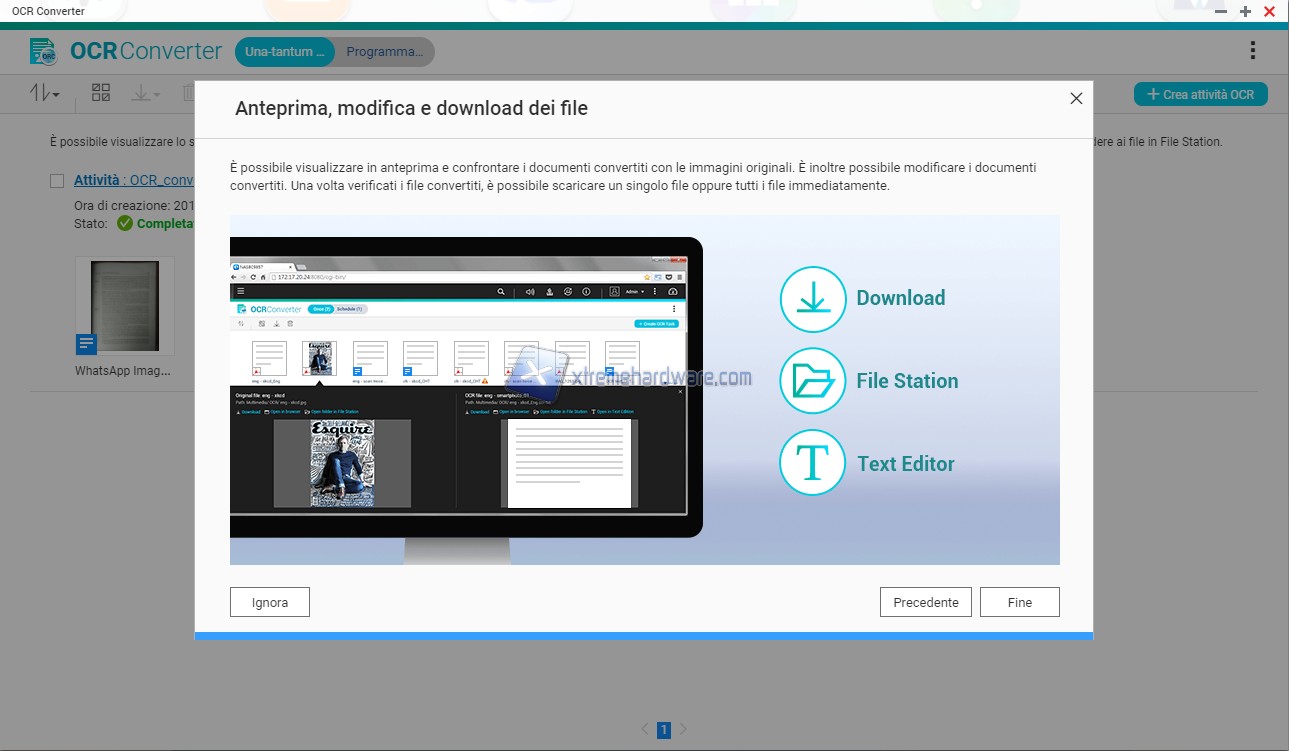
Task: Click the OCR Converter logo icon
Action: 44,51
